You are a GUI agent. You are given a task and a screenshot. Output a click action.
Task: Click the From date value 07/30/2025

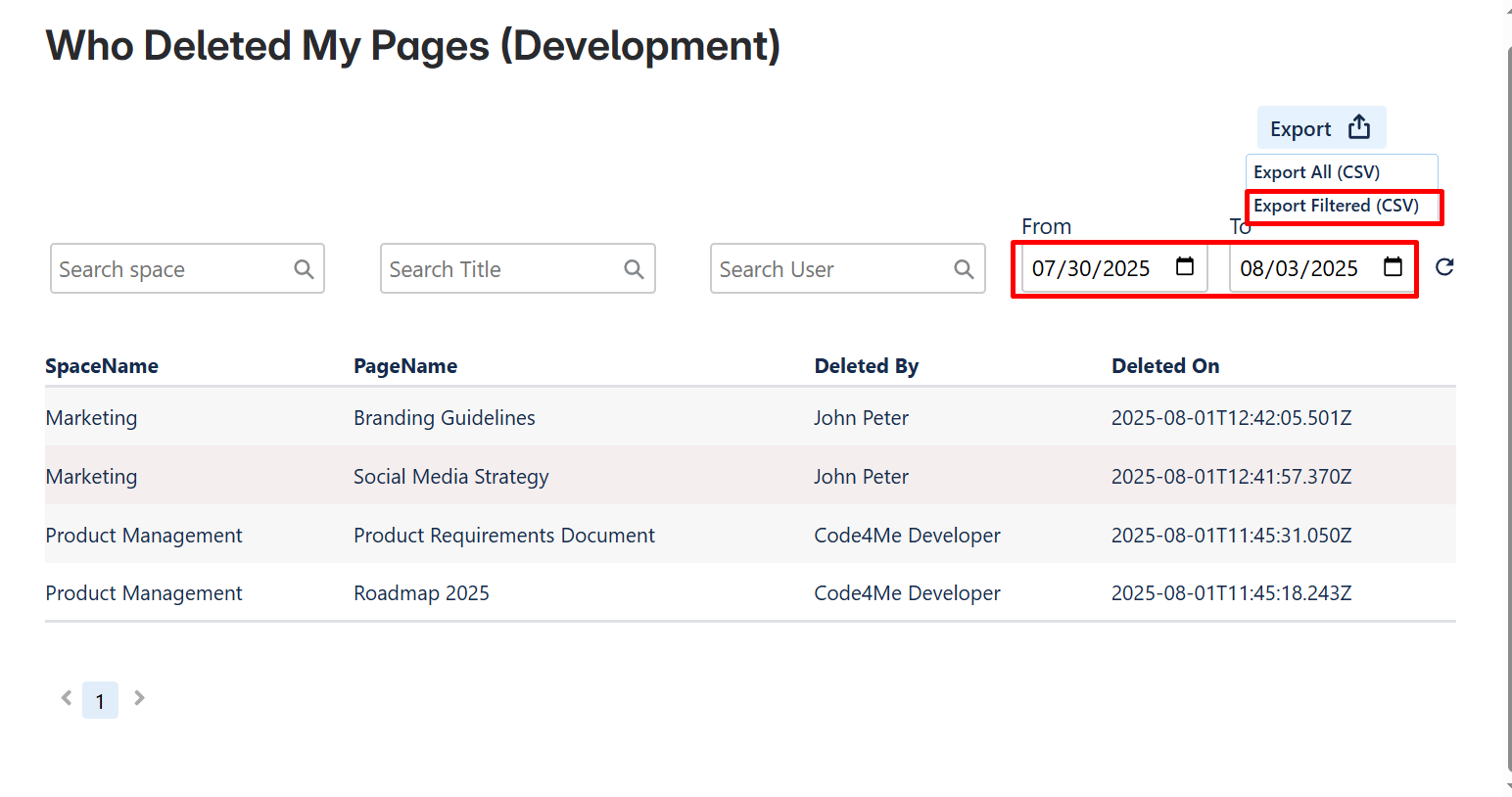(x=1091, y=268)
